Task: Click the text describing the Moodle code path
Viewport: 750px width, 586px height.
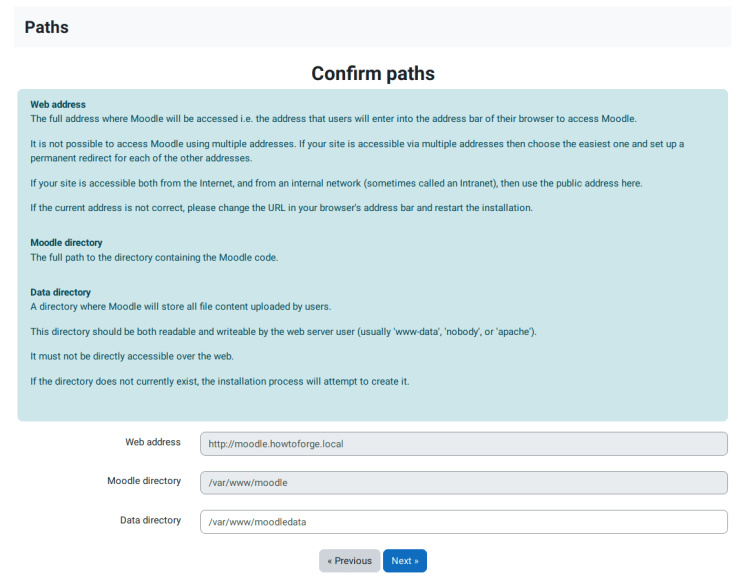Action: 154,257
